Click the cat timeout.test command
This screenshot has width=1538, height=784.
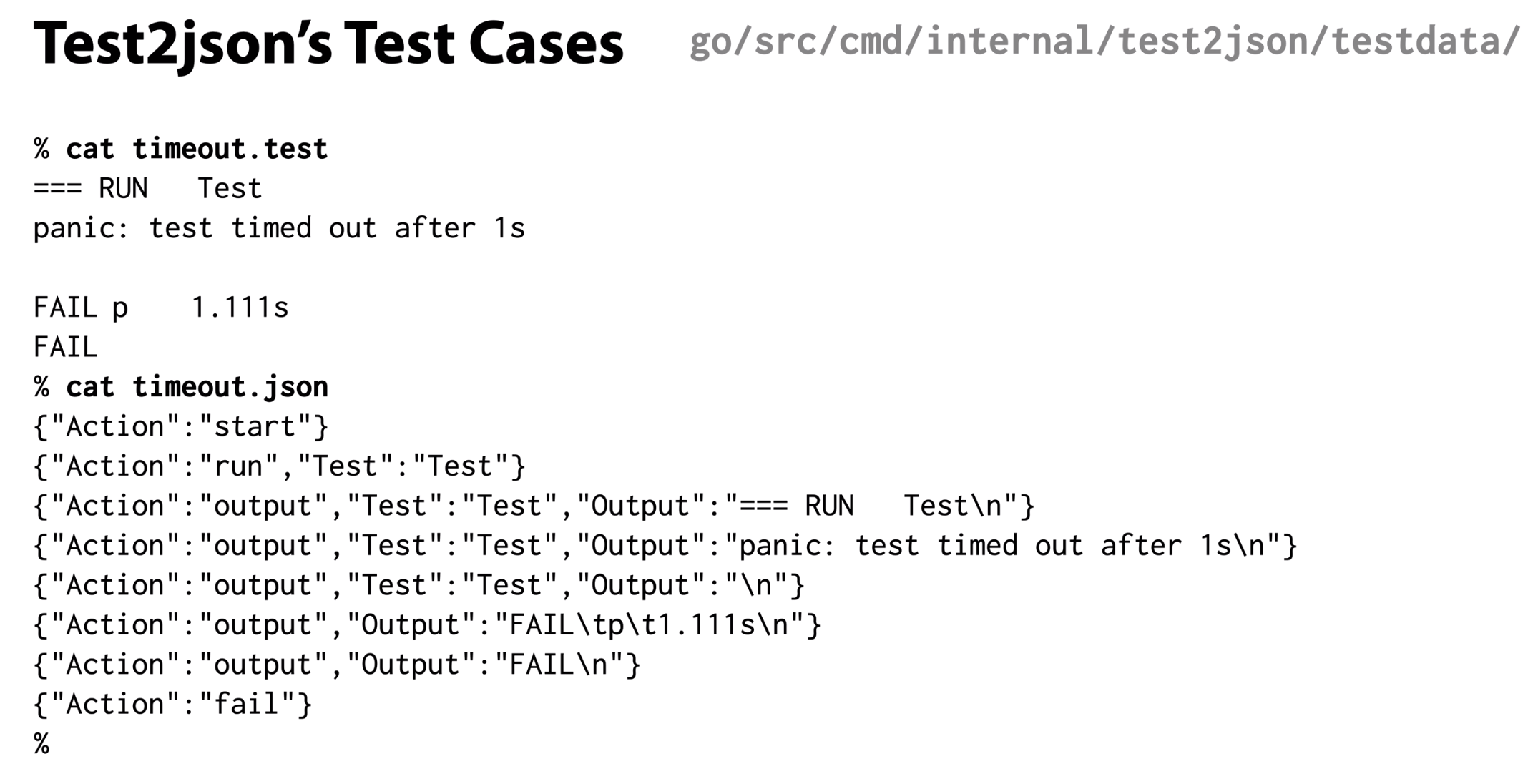(197, 149)
